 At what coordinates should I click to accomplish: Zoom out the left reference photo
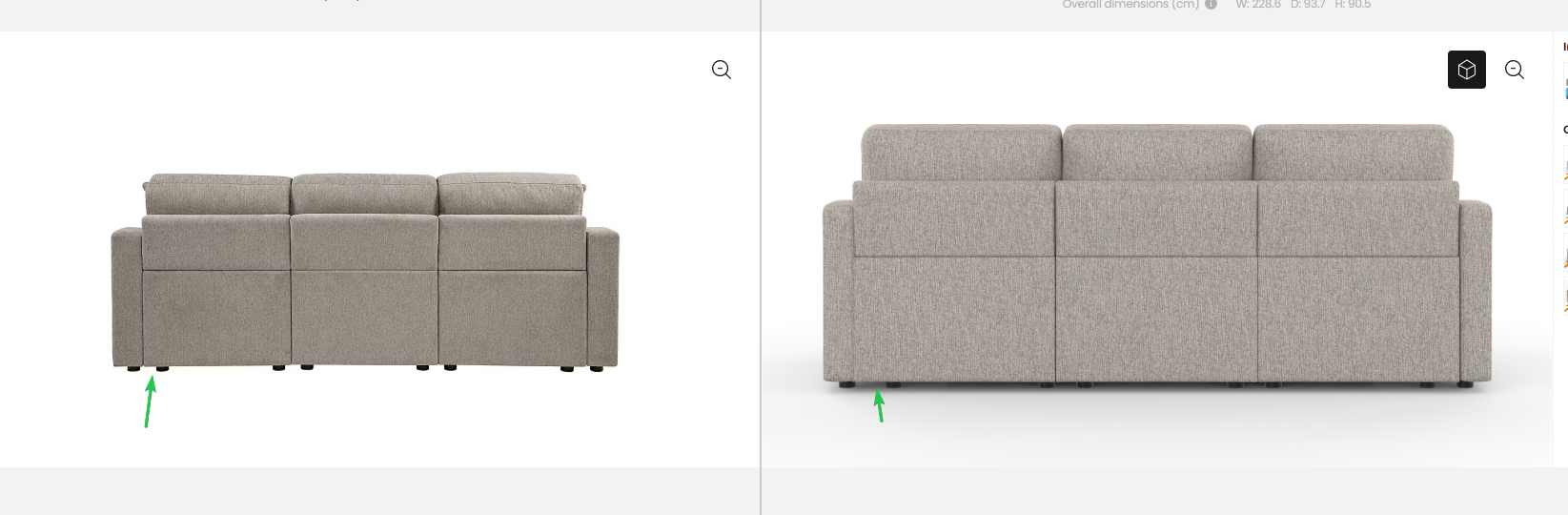(x=722, y=70)
